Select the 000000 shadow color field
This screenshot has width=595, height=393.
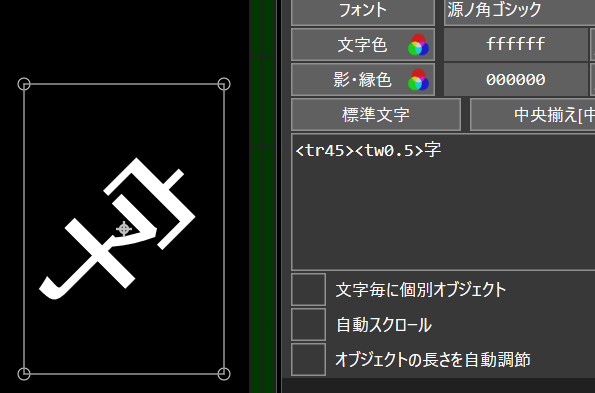pyautogui.click(x=516, y=79)
